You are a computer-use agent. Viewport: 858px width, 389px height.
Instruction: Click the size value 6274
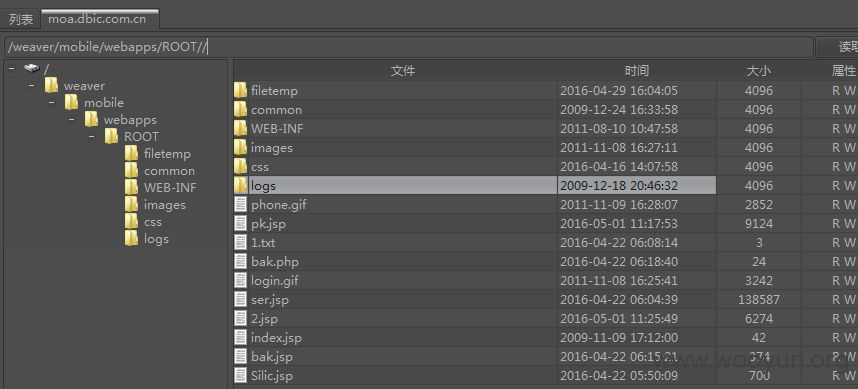759,318
